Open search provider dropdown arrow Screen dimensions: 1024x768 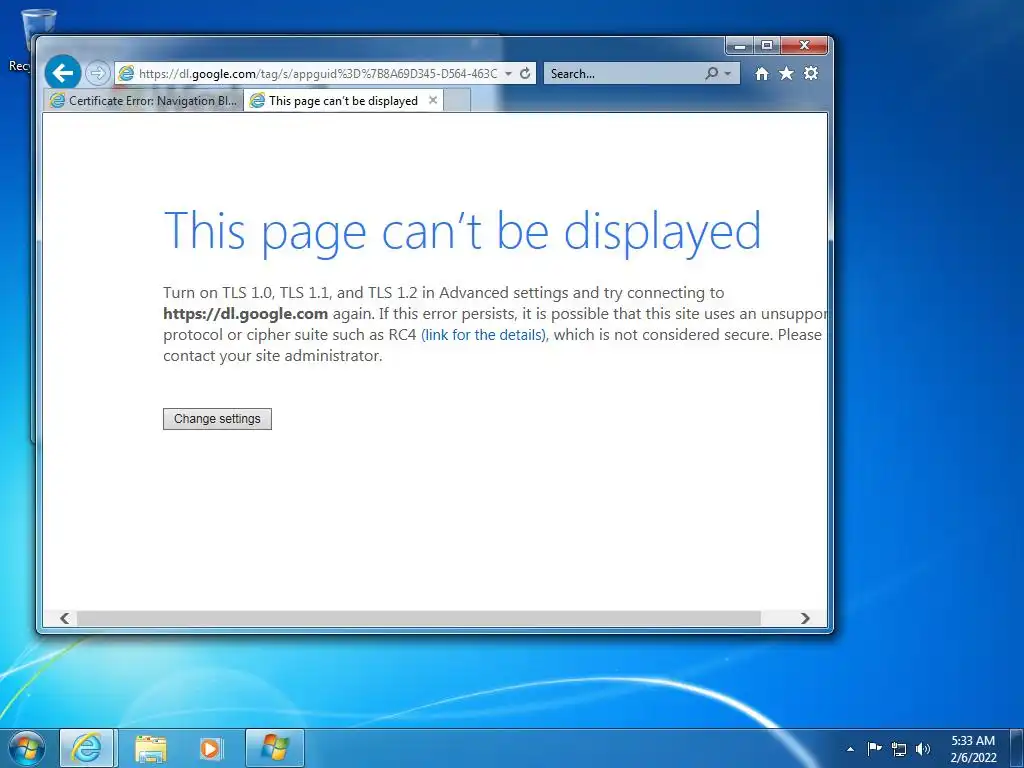728,73
